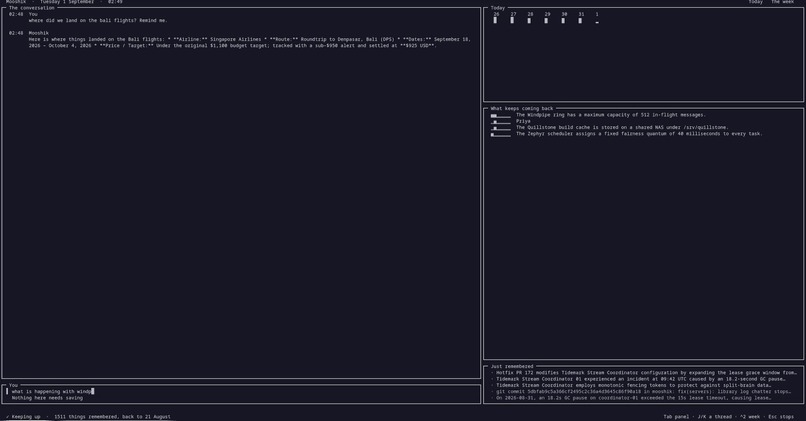Select the day 26 bar in timeline
The width and height of the screenshot is (806, 421).
(496, 21)
